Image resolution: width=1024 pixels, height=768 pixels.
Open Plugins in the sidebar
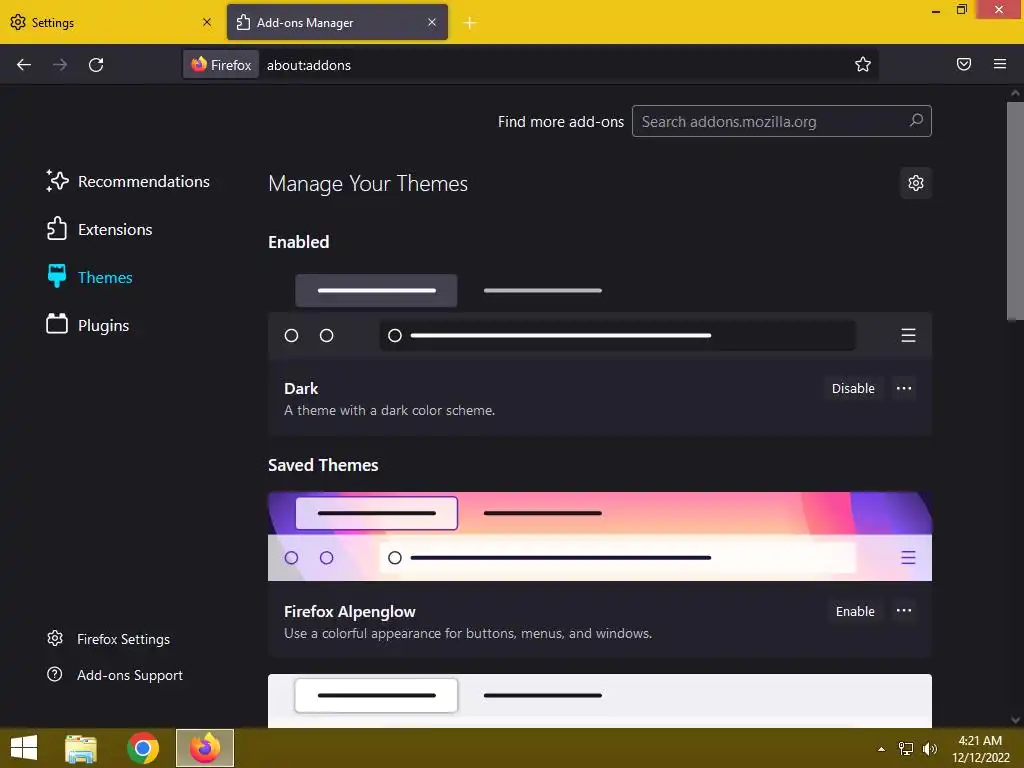coord(88,325)
